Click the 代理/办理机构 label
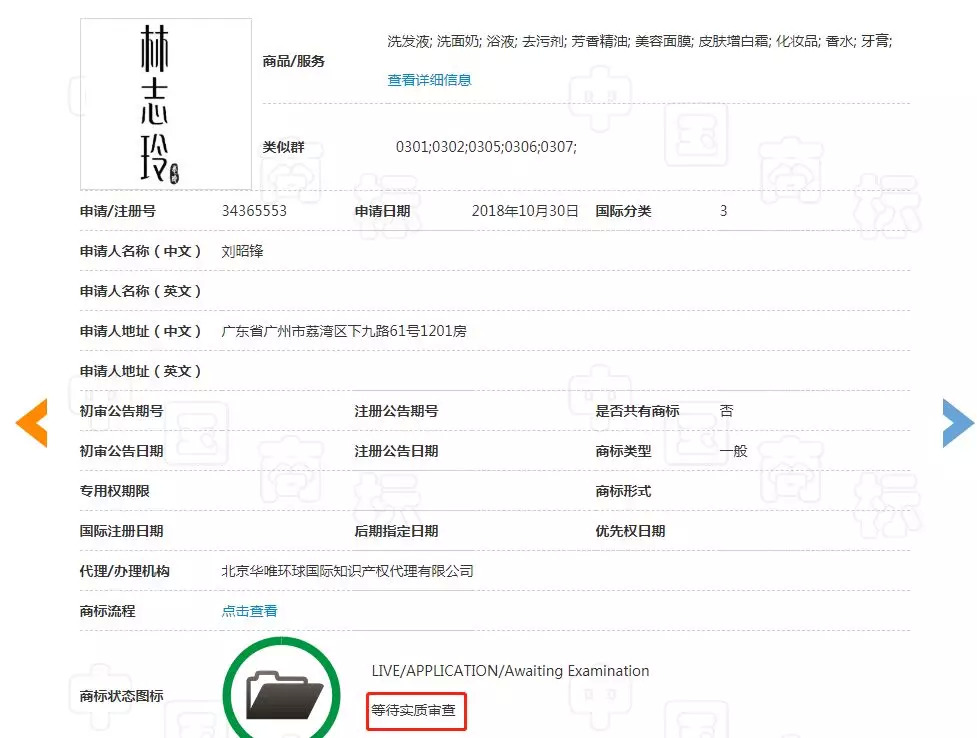977x738 pixels. 125,571
